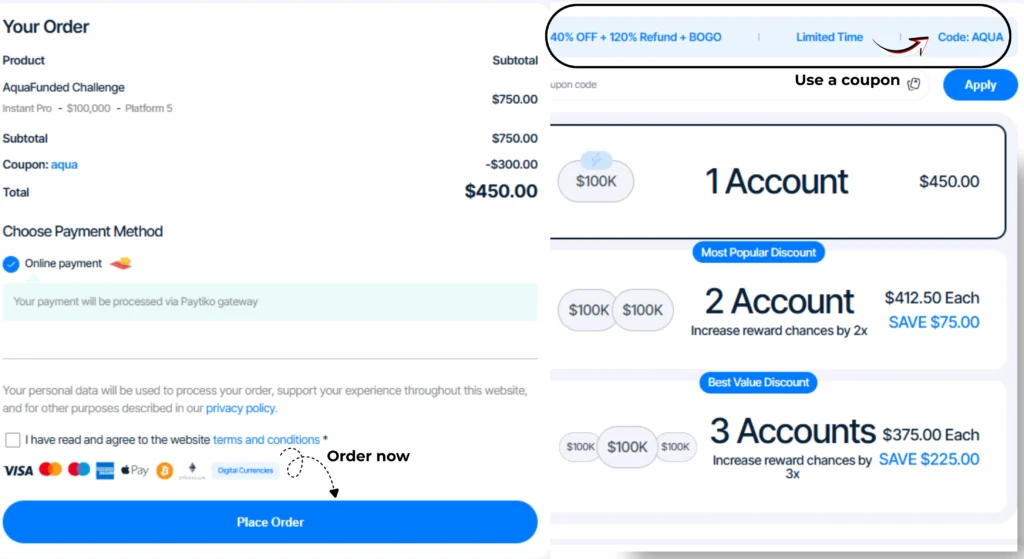
Task: Click the Apple Pay icon
Action: pos(134,470)
